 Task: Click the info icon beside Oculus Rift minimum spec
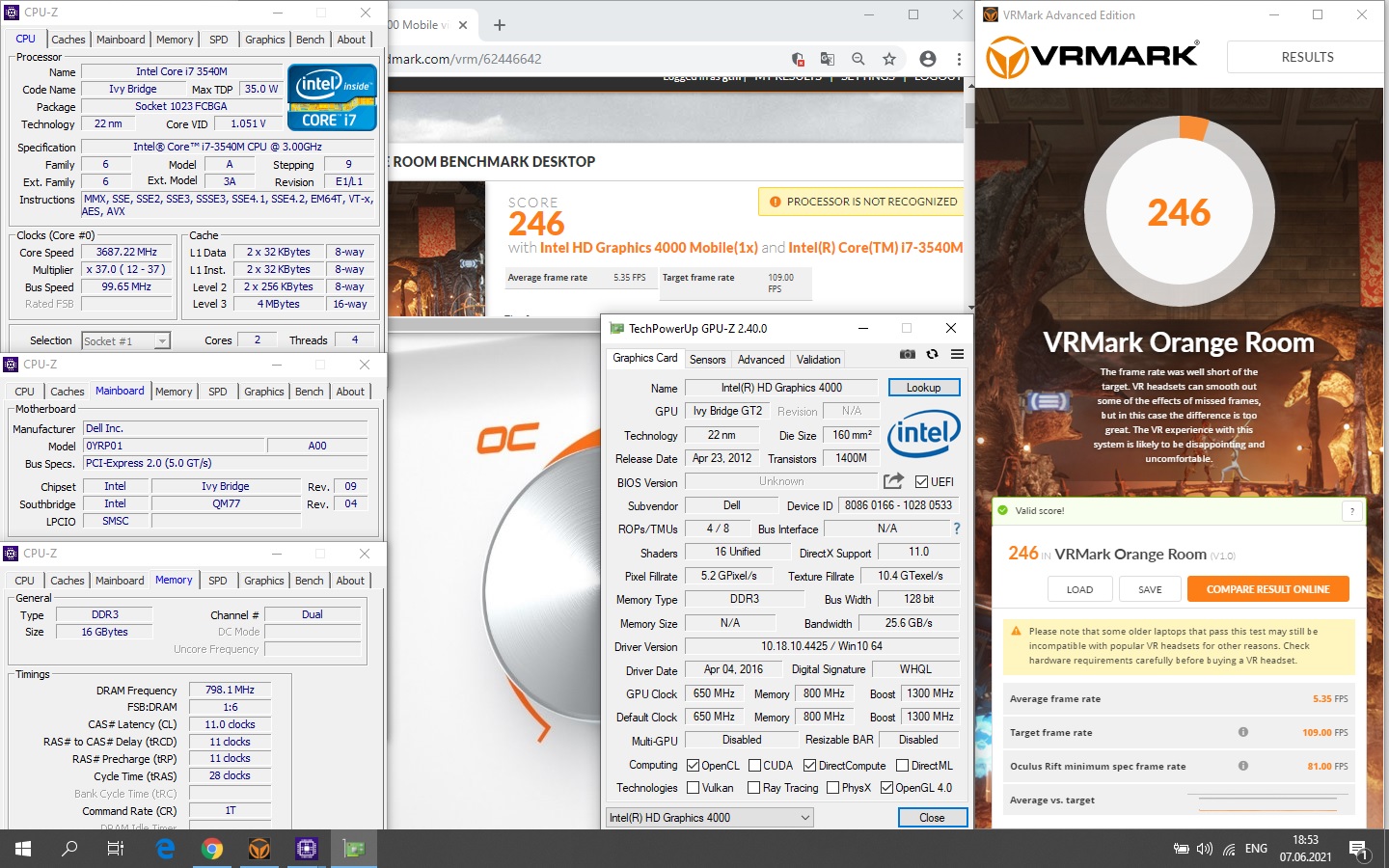[x=1243, y=766]
